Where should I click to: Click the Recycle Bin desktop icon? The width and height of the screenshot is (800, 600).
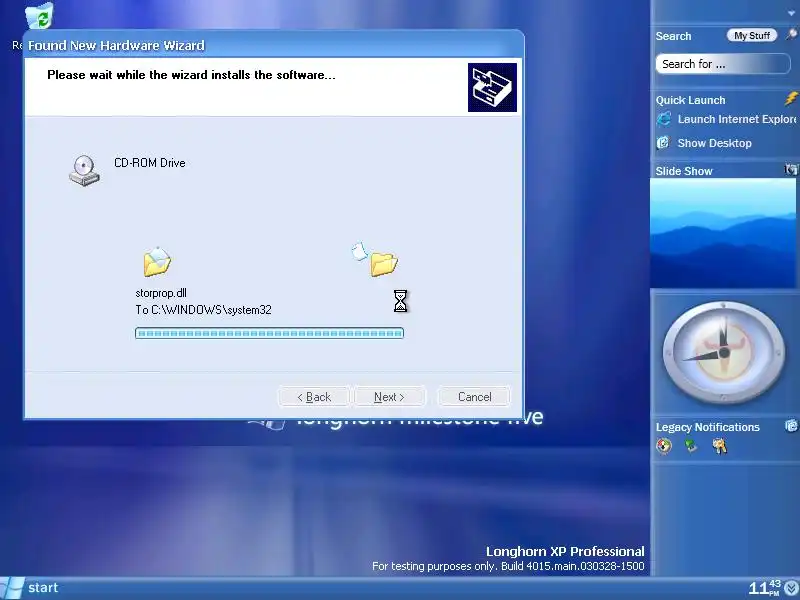coord(39,16)
